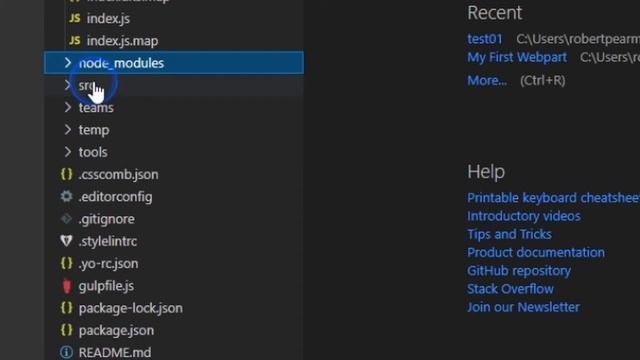Open Printable keyboard cheatsheet link
Image resolution: width=640 pixels, height=360 pixels.
pos(553,198)
